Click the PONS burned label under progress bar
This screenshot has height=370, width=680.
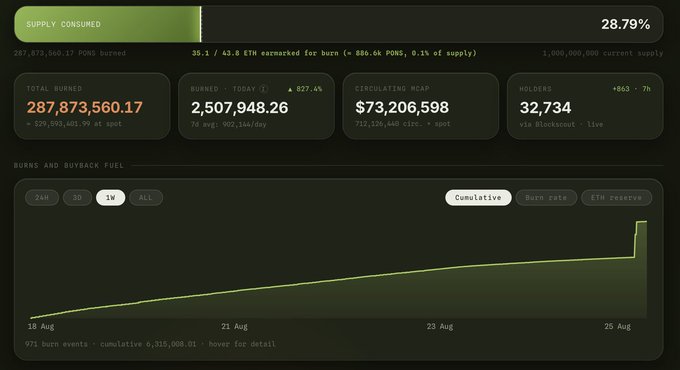70,53
